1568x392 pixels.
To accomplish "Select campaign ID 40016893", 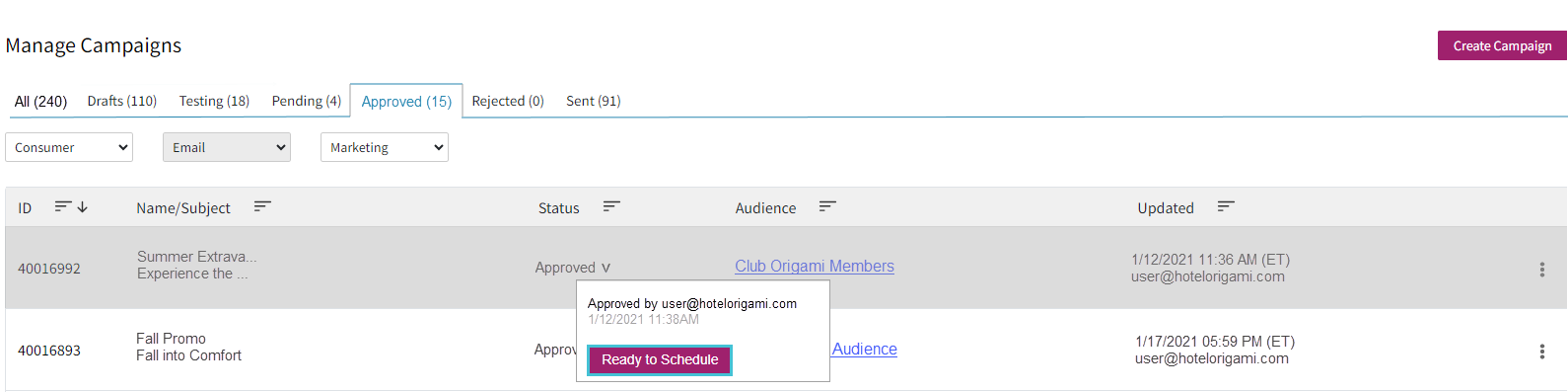I will (x=49, y=351).
